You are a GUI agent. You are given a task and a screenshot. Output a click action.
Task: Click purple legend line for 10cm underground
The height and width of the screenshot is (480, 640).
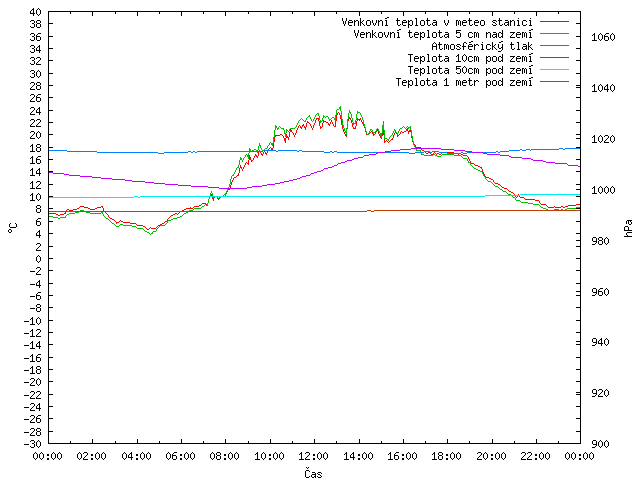(x=554, y=58)
